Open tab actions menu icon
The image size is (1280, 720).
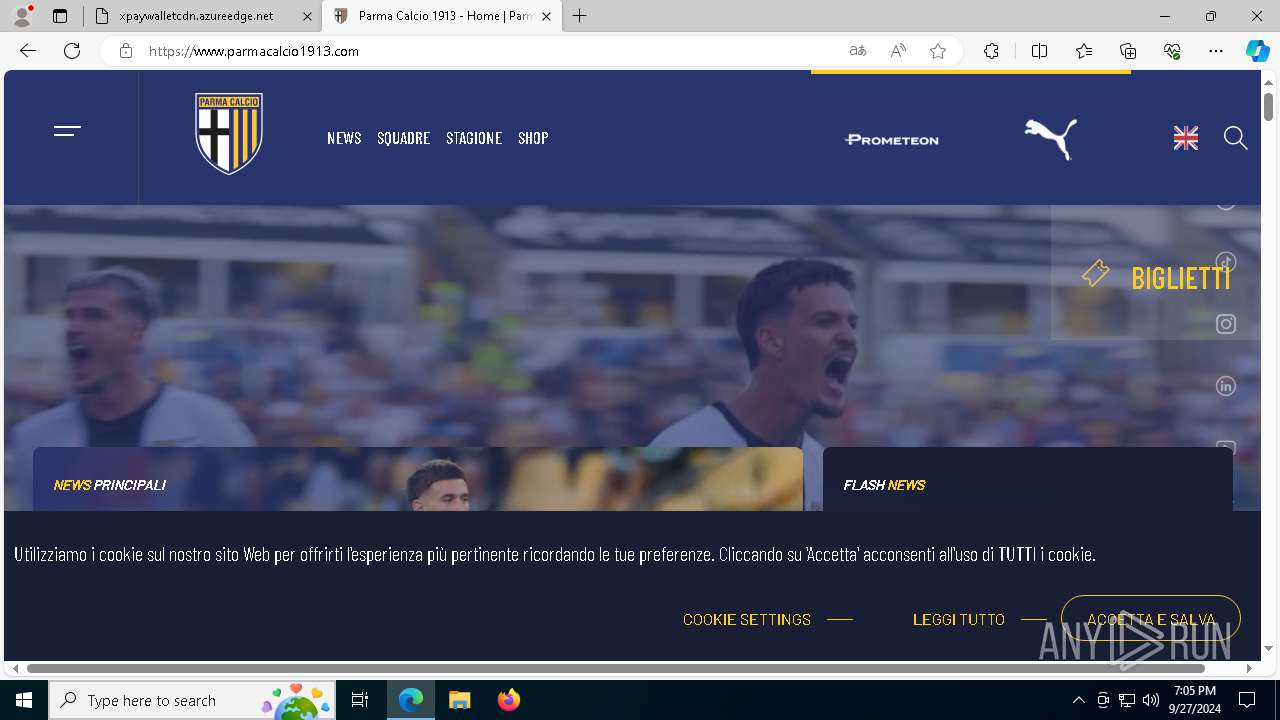[x=60, y=16]
